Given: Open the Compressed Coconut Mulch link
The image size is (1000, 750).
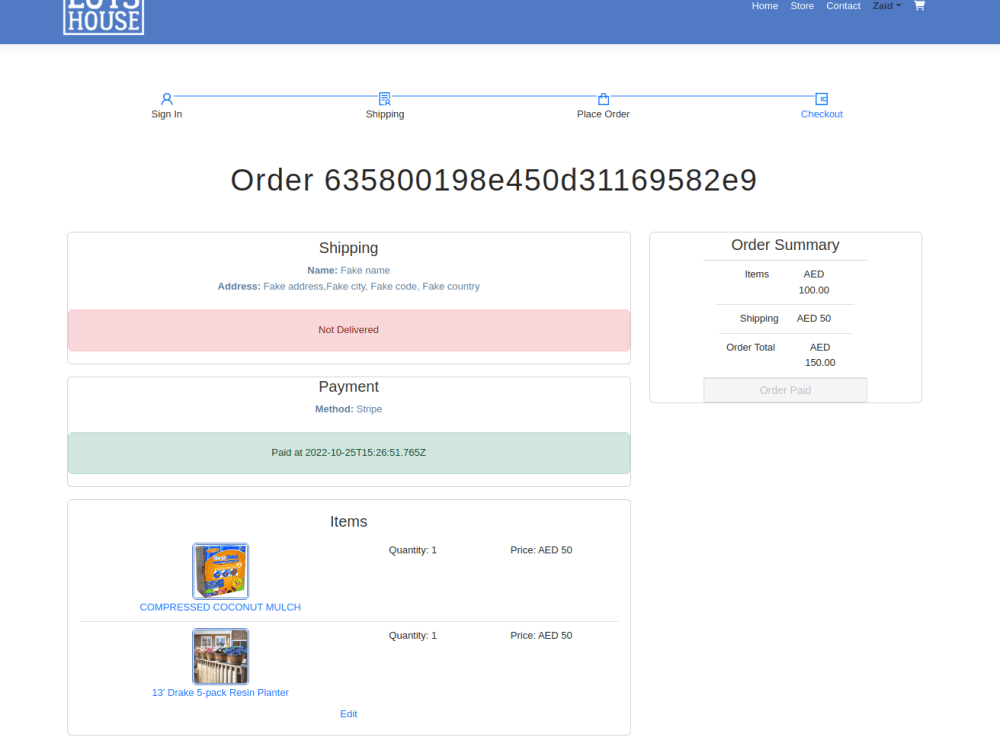Looking at the screenshot, I should tap(220, 607).
